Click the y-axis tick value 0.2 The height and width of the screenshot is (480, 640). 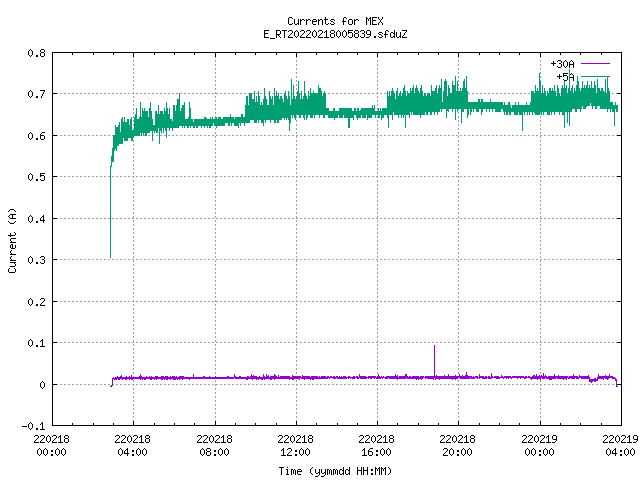36,302
